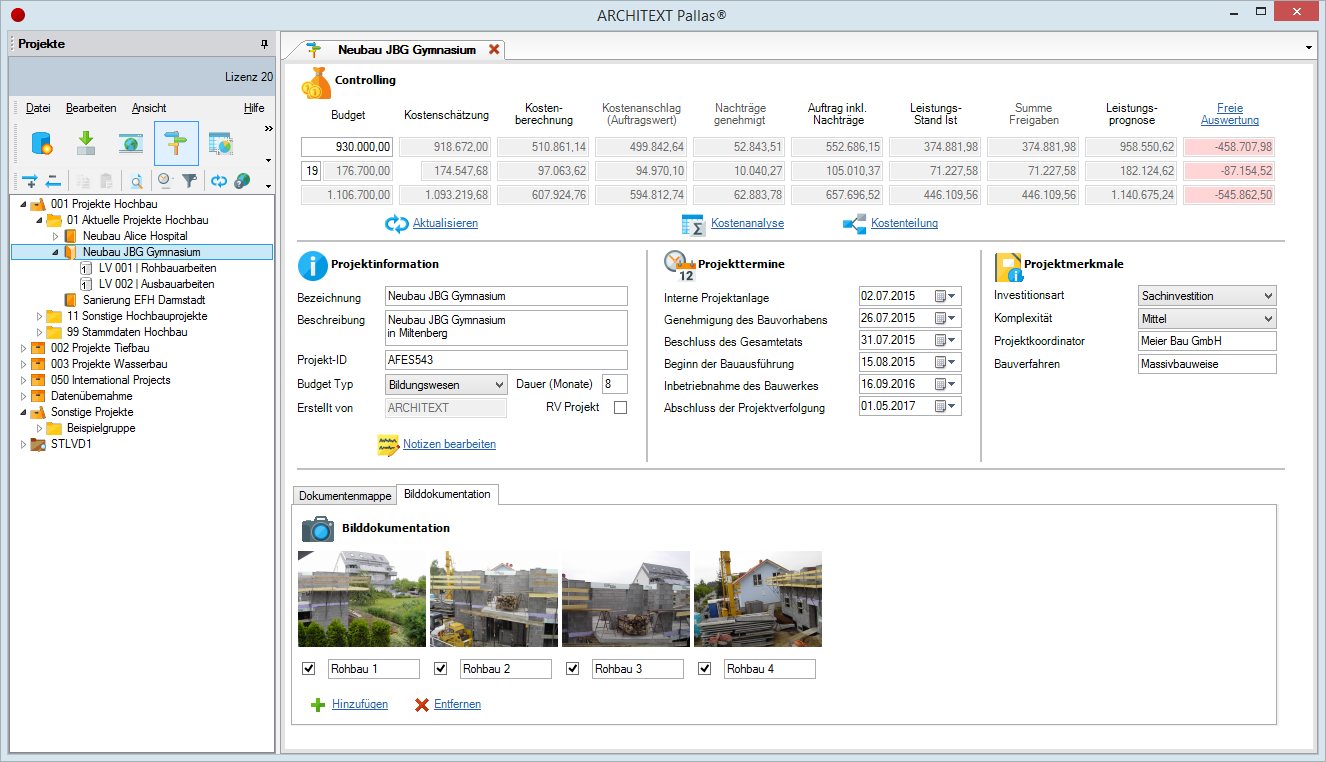Click the database icon in the Projekte toolbar
The height and width of the screenshot is (762, 1326).
click(42, 143)
